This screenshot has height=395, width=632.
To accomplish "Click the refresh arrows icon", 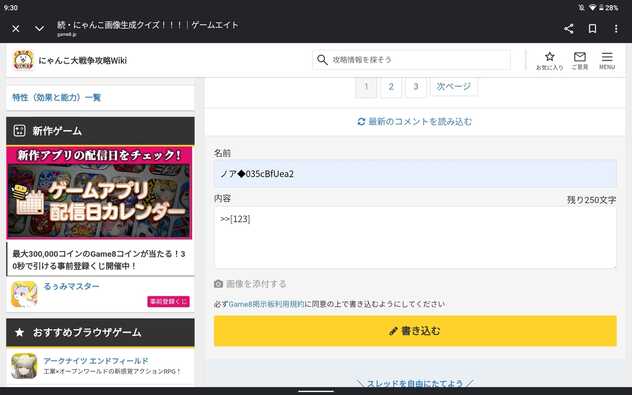I will pos(361,121).
